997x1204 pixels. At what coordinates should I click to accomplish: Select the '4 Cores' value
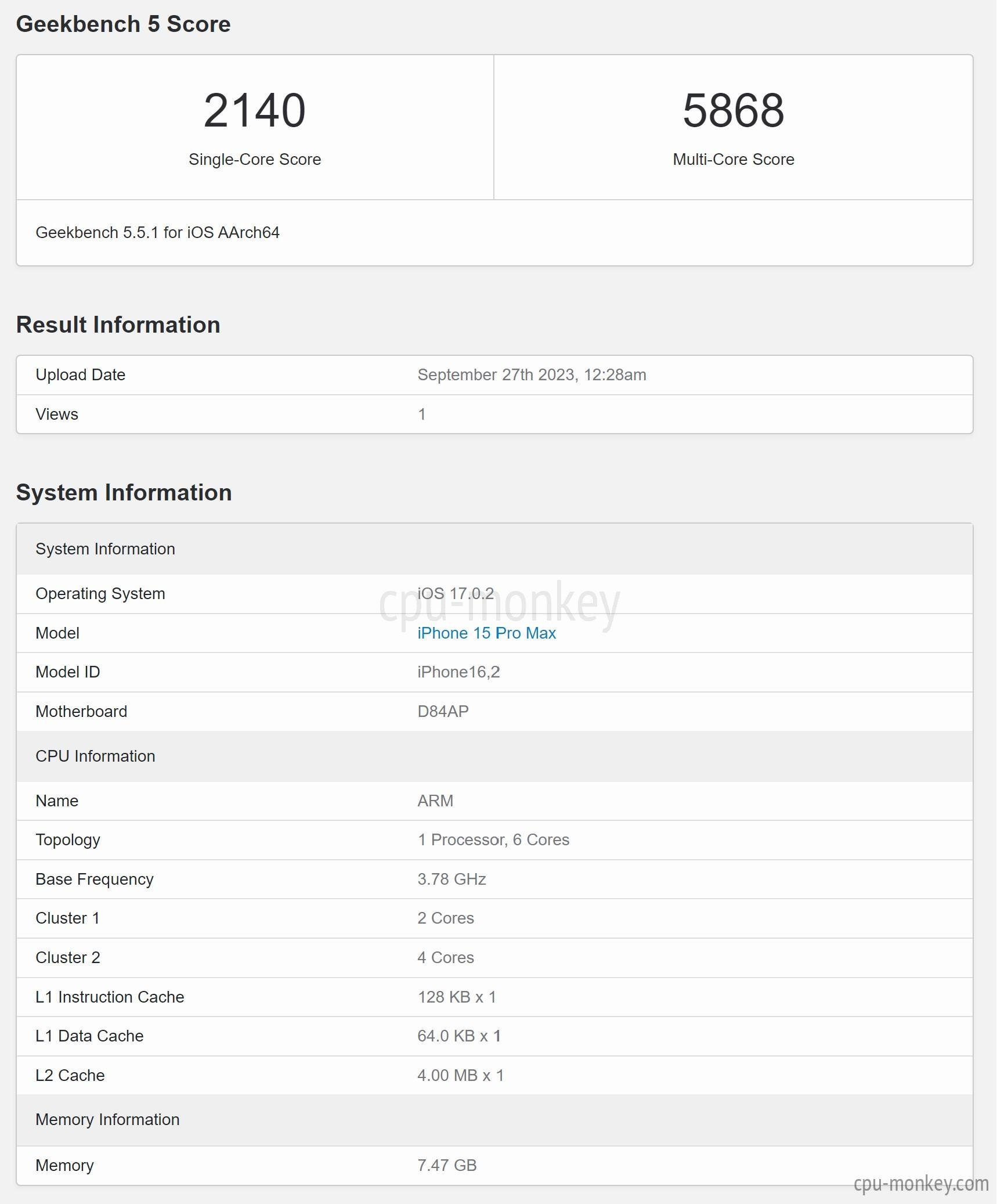pos(446,957)
